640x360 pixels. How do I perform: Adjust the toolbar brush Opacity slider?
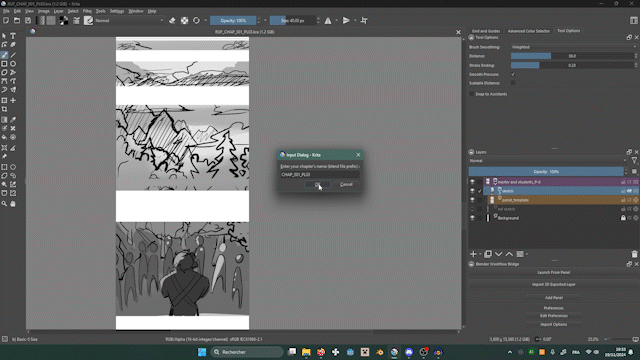pyautogui.click(x=233, y=20)
